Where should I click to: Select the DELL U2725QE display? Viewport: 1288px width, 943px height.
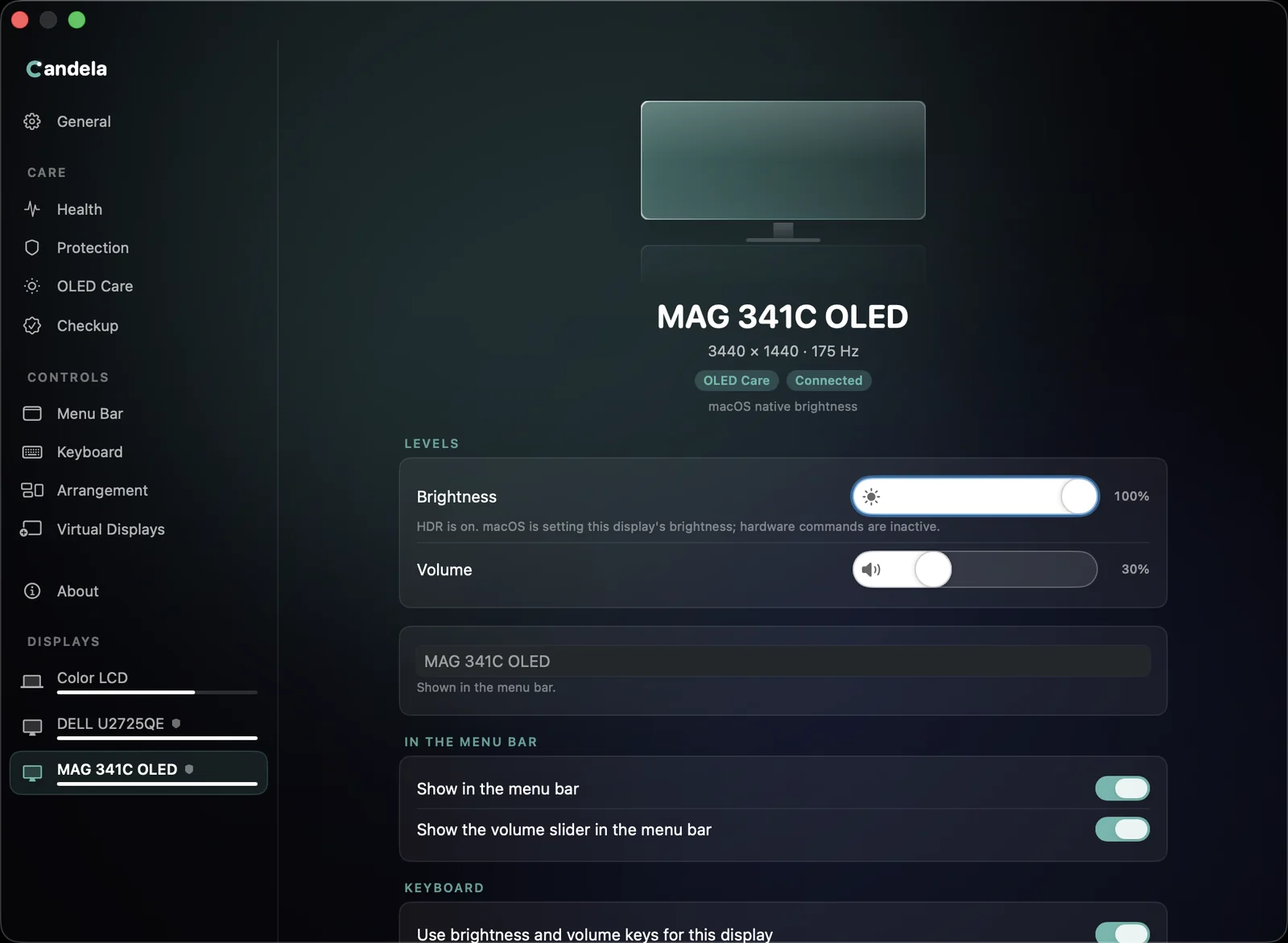tap(138, 727)
